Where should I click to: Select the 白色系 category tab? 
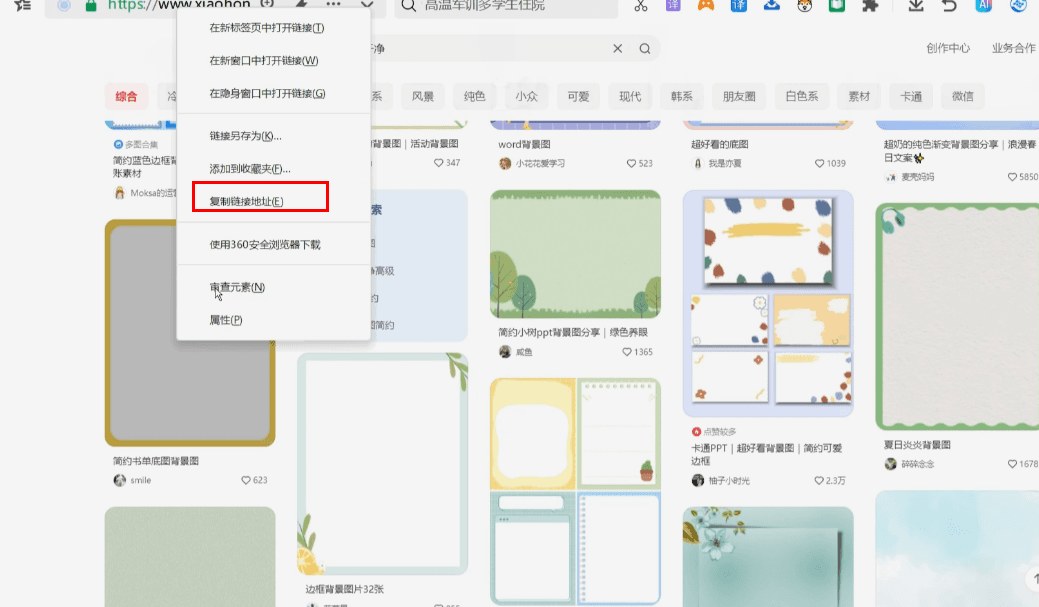pyautogui.click(x=802, y=97)
